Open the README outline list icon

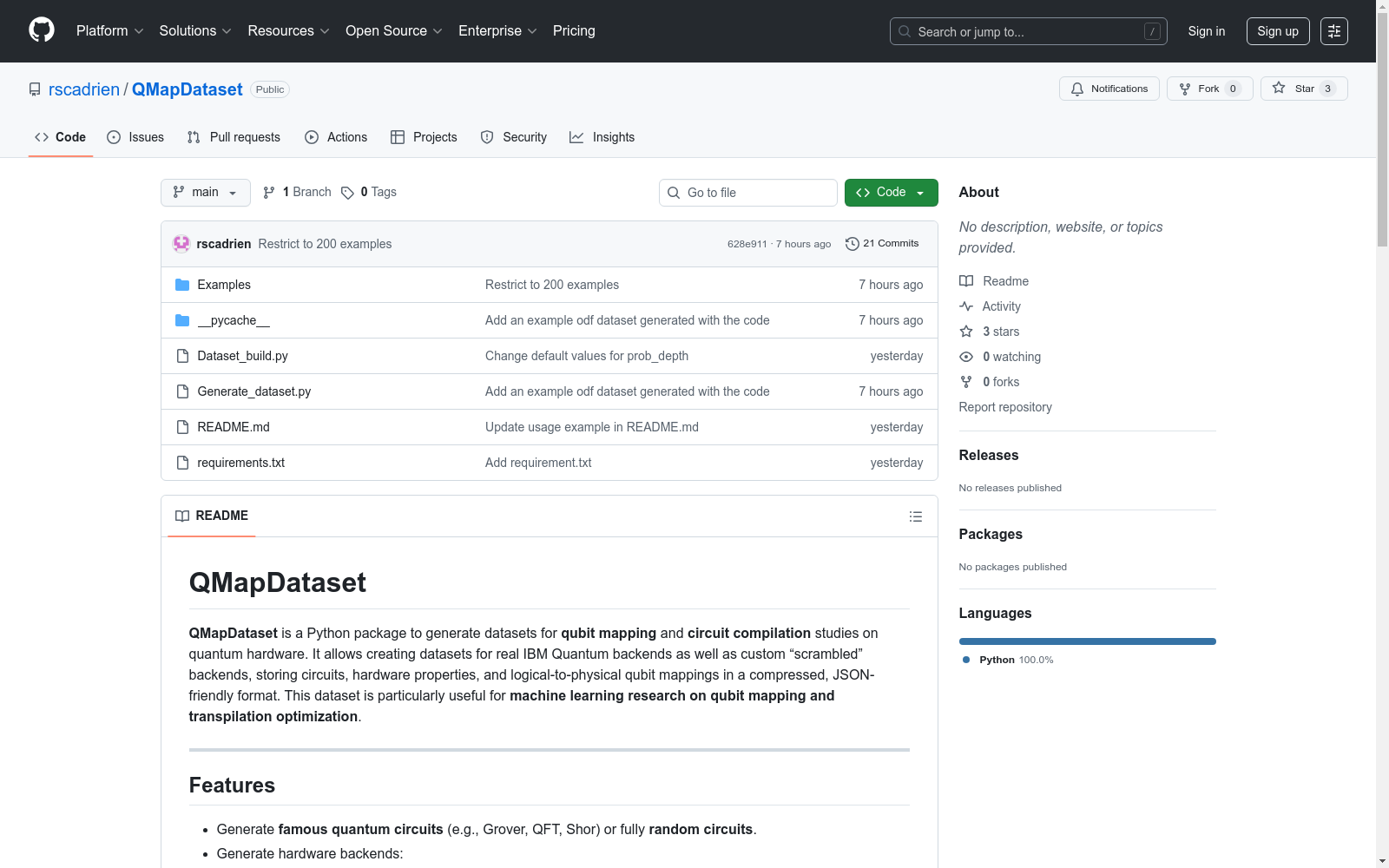pyautogui.click(x=916, y=516)
